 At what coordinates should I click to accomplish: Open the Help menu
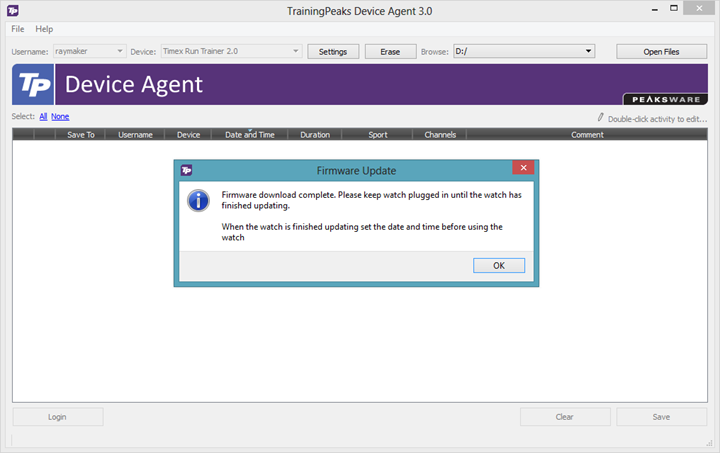(x=44, y=29)
